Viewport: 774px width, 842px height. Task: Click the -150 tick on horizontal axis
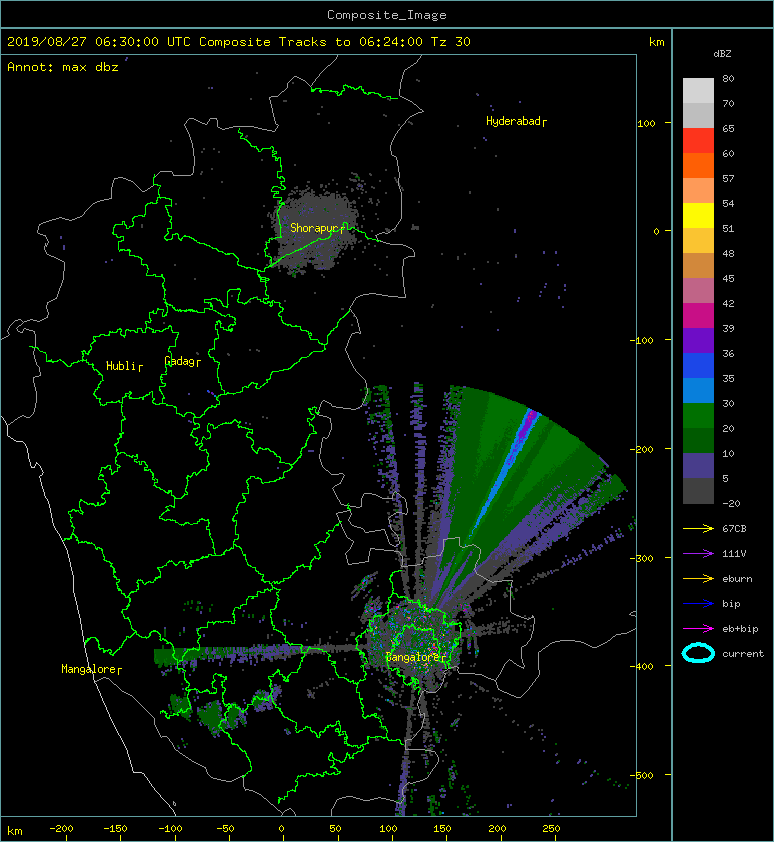point(115,829)
